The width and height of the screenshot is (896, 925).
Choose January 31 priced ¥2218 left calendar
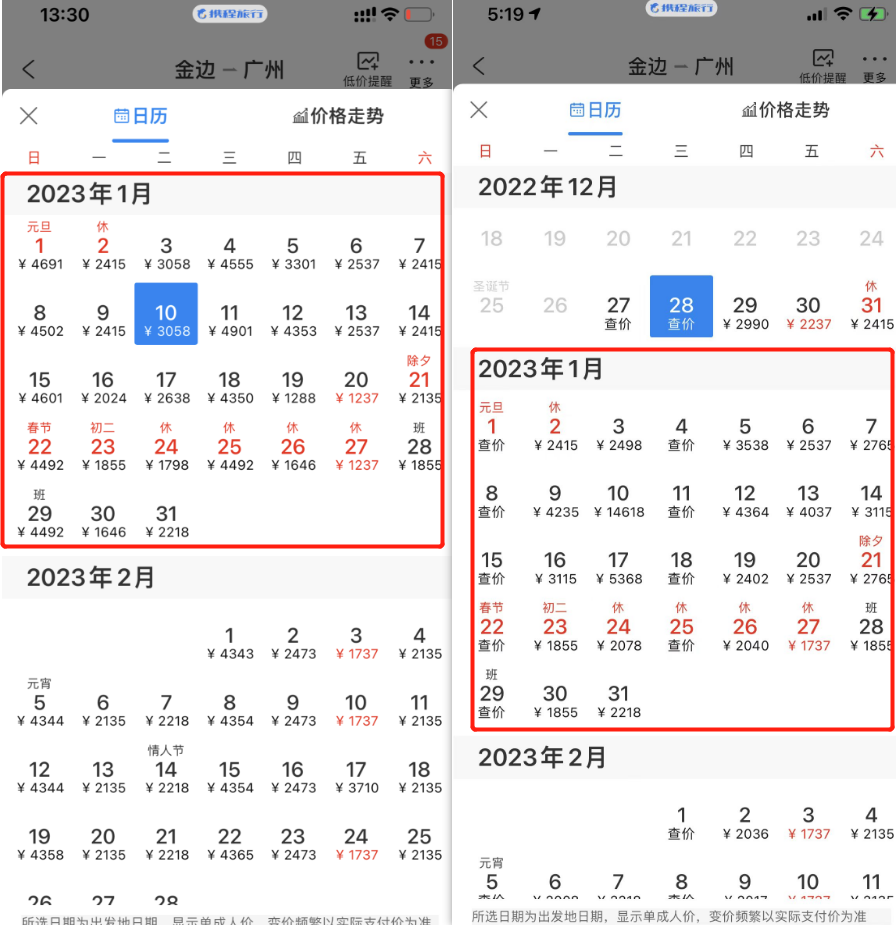pyautogui.click(x=166, y=521)
